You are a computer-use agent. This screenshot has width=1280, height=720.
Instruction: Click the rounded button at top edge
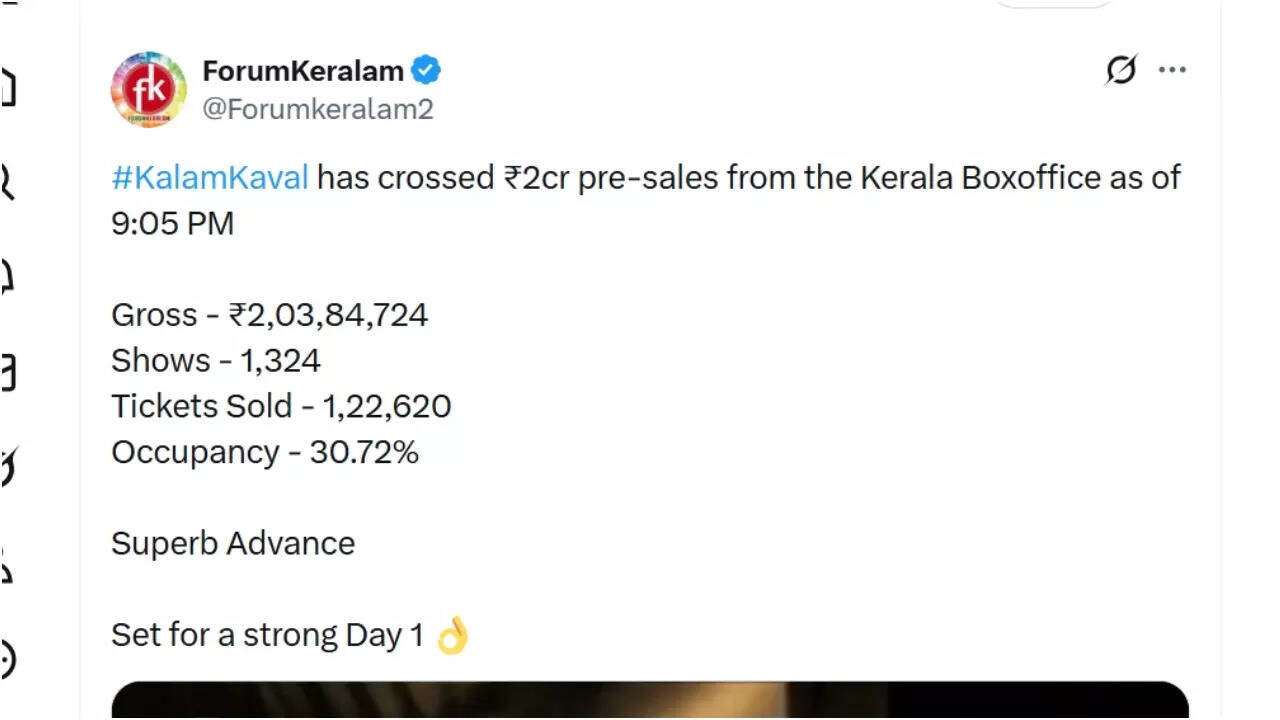(1052, 3)
